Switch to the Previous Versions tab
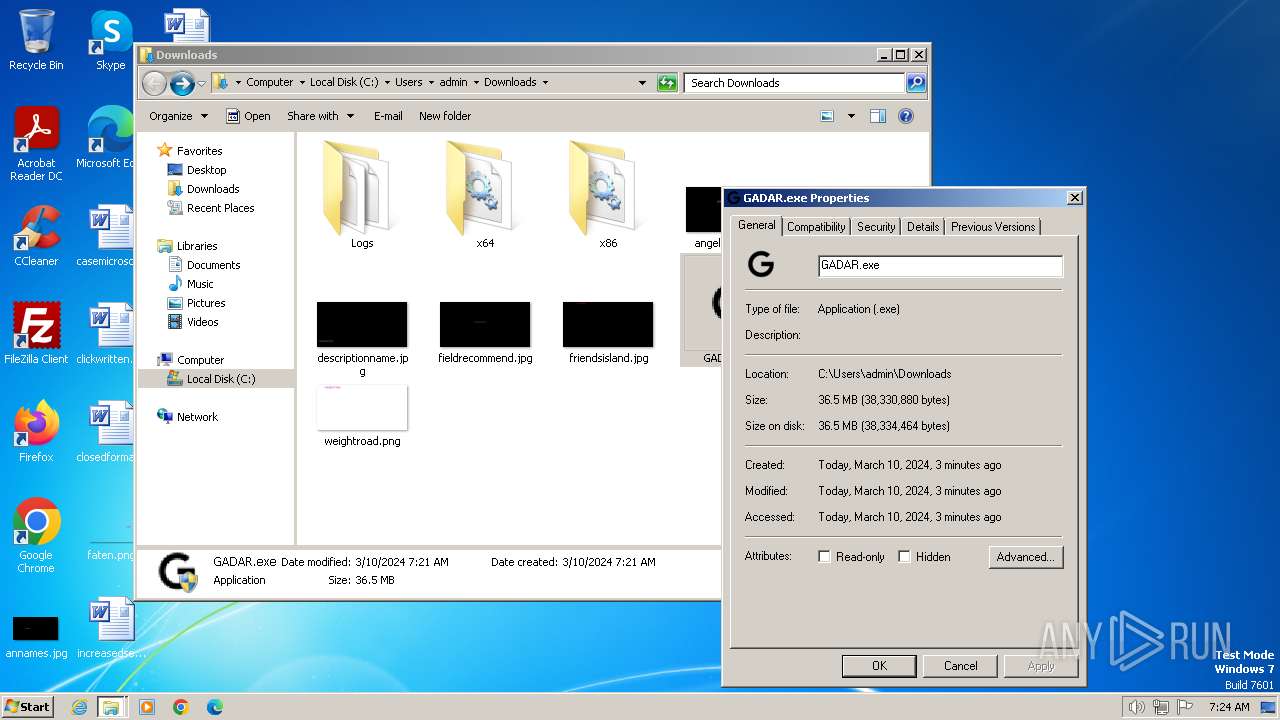1280x720 pixels. pyautogui.click(x=993, y=227)
